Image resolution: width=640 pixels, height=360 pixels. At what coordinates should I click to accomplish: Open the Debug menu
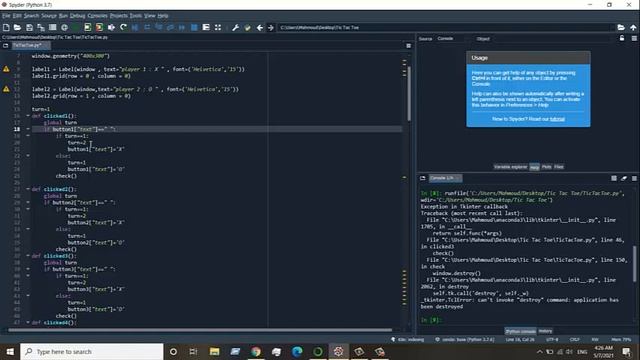point(77,16)
